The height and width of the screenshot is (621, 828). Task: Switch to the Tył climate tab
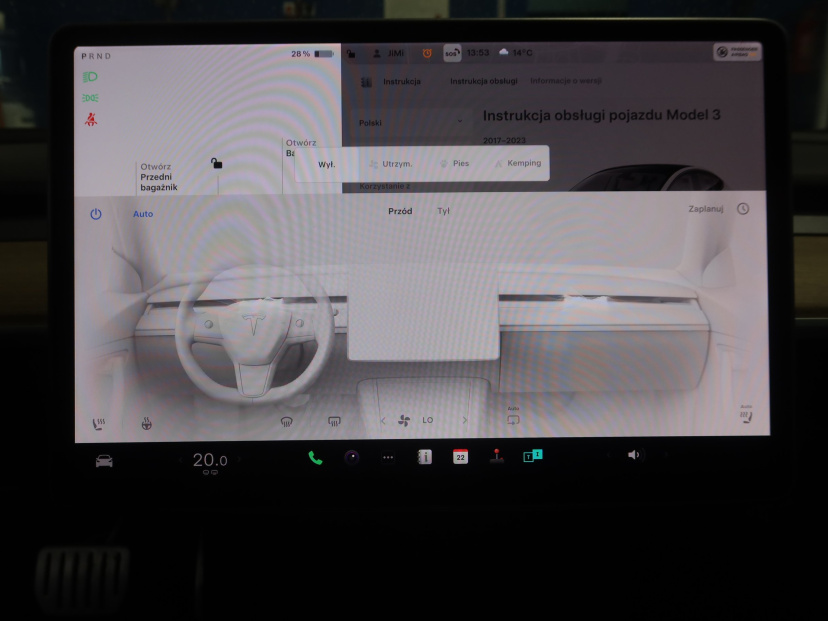443,211
